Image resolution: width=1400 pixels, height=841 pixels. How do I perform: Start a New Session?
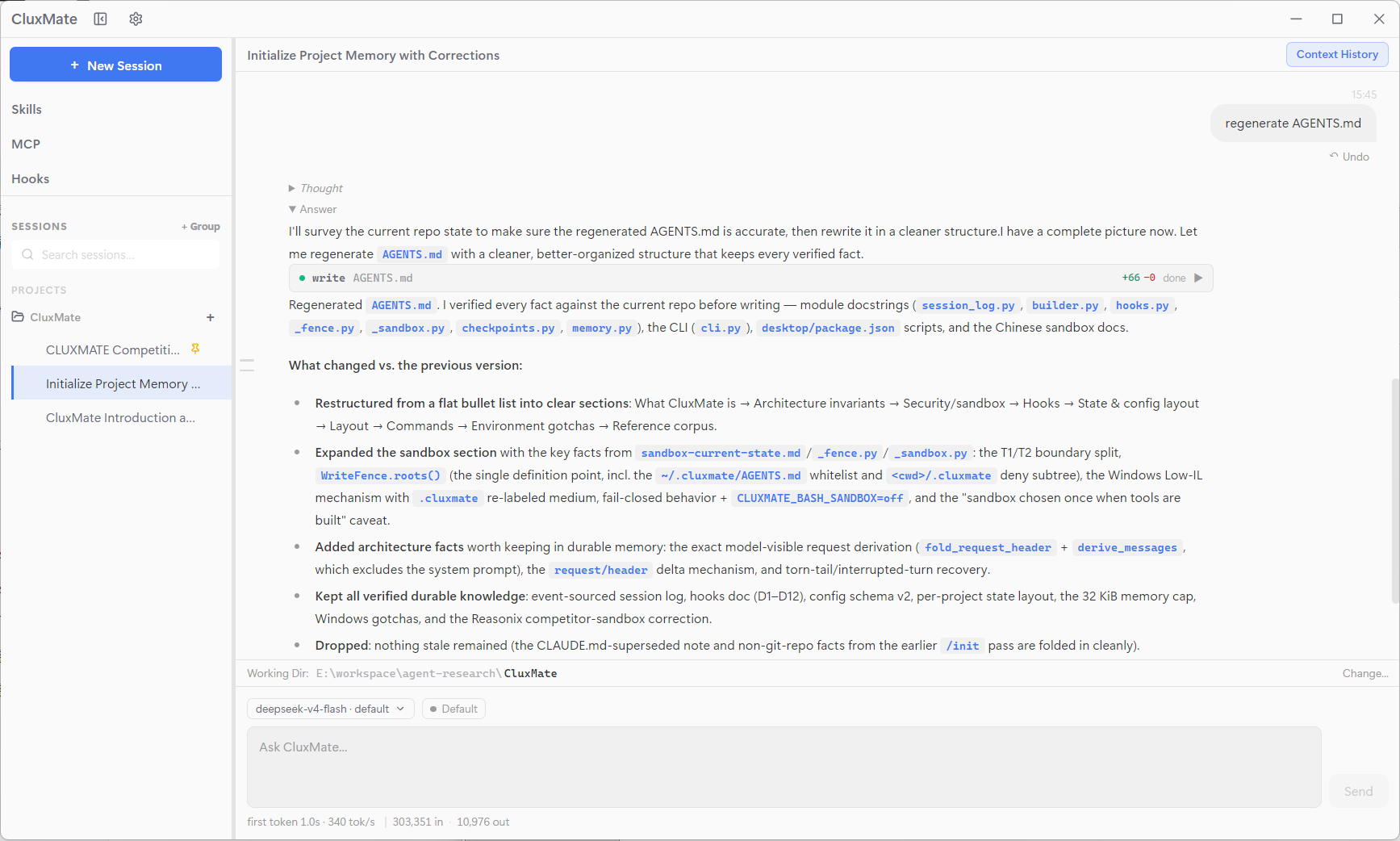pos(115,65)
